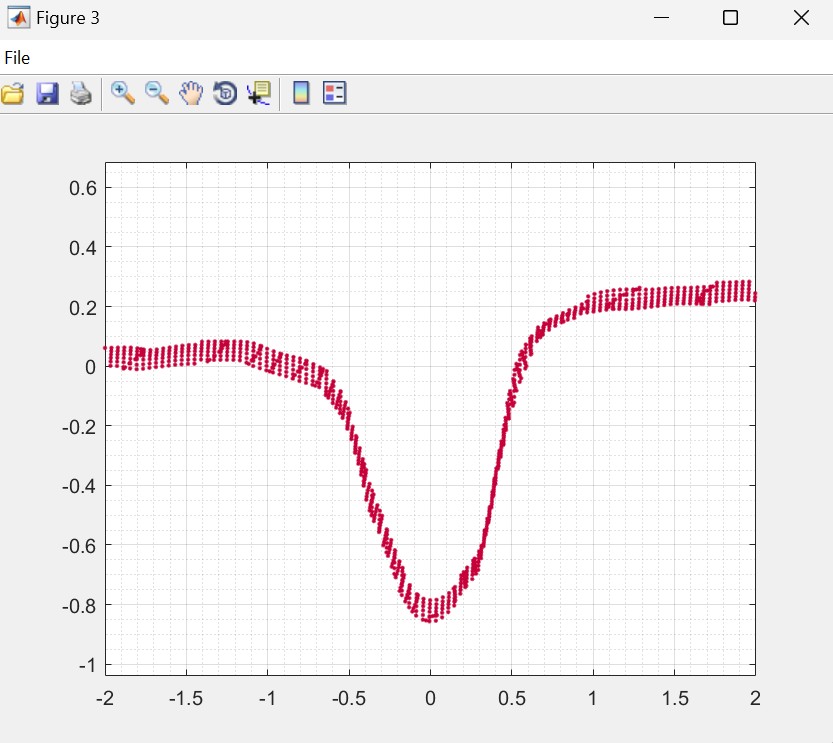Minimize the Figure 3 window
The height and width of the screenshot is (743, 833).
pos(661,18)
